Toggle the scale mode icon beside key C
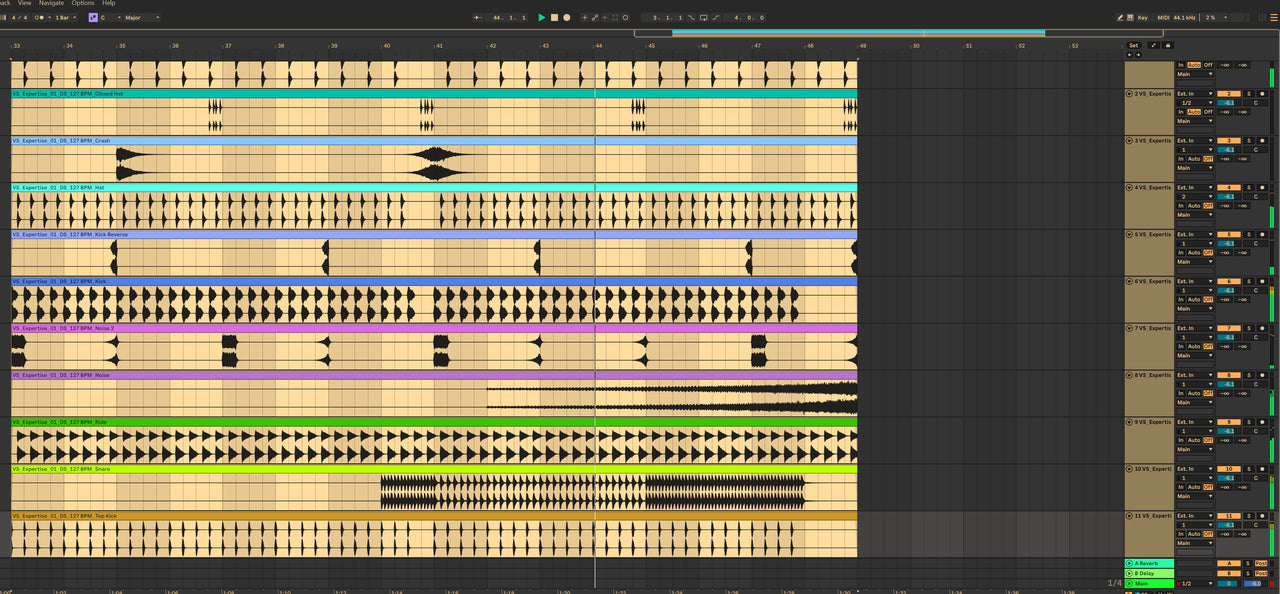 [x=93, y=17]
